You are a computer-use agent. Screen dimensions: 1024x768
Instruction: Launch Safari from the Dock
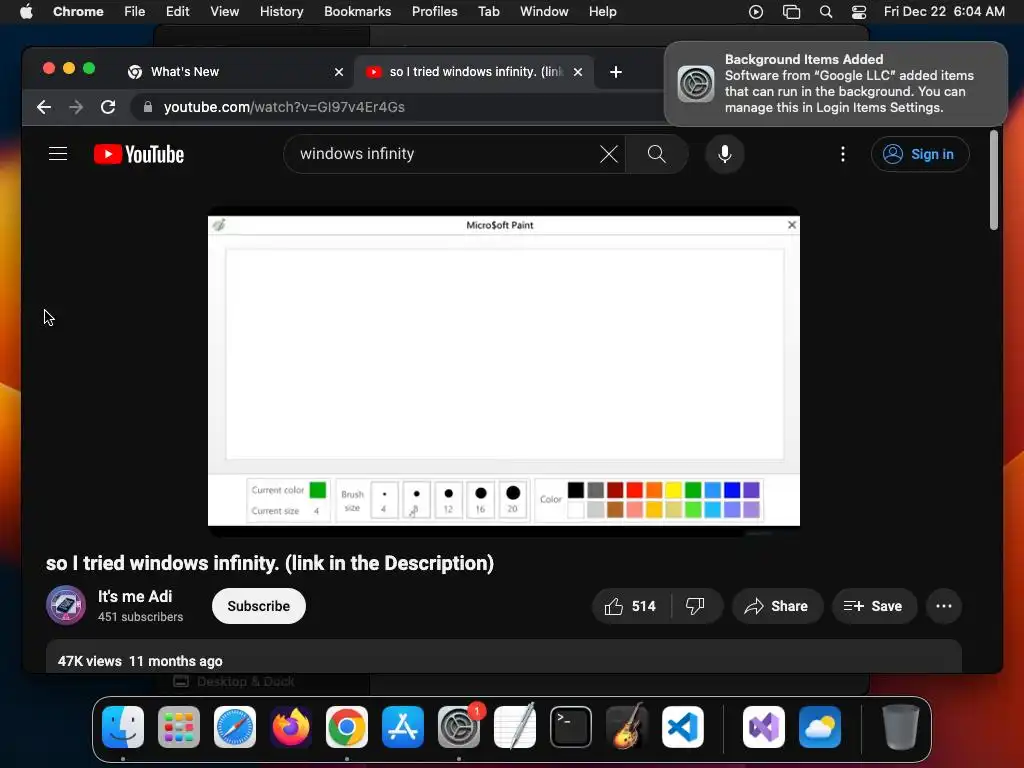[x=235, y=727]
